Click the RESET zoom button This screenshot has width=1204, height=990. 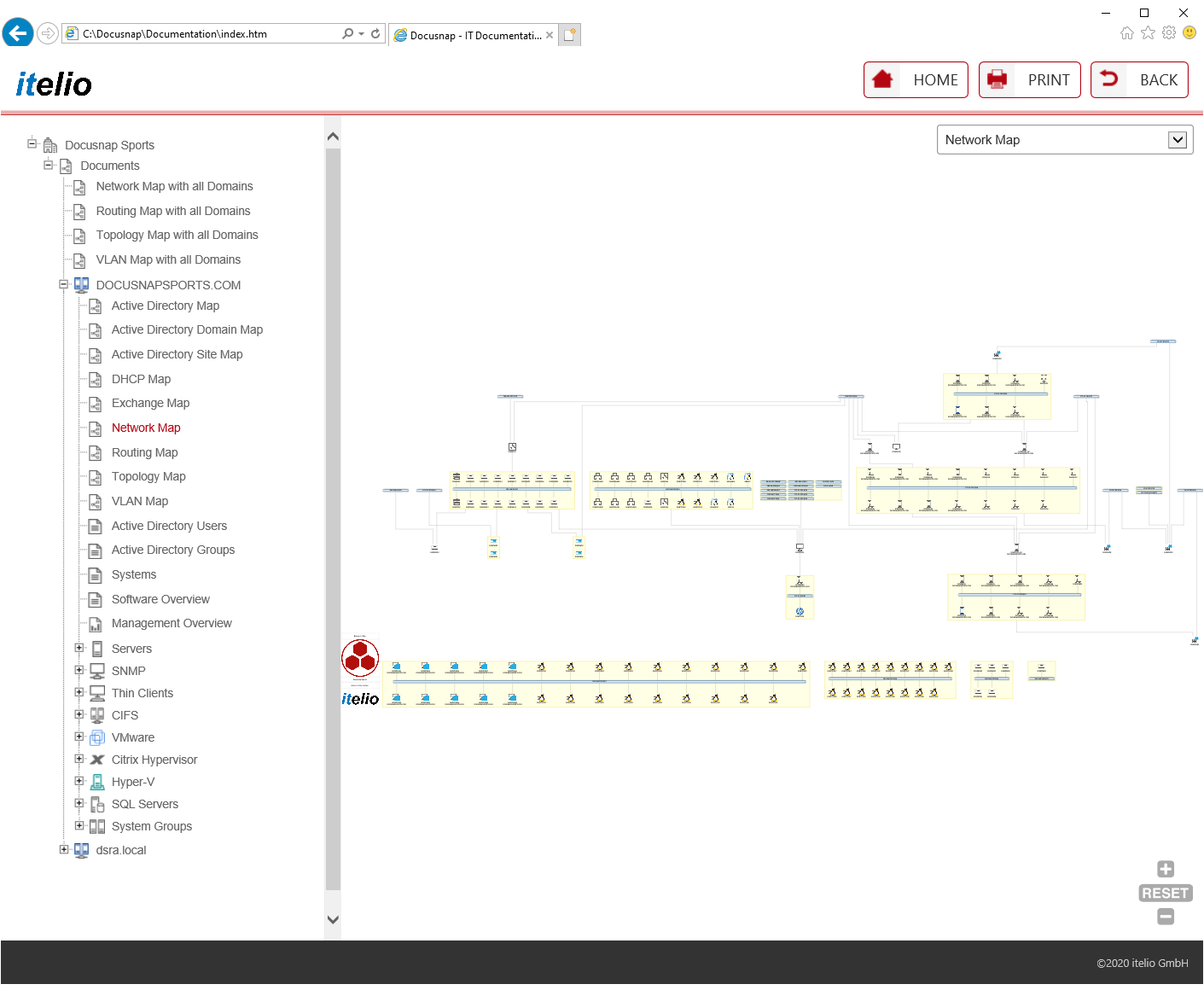coord(1166,893)
